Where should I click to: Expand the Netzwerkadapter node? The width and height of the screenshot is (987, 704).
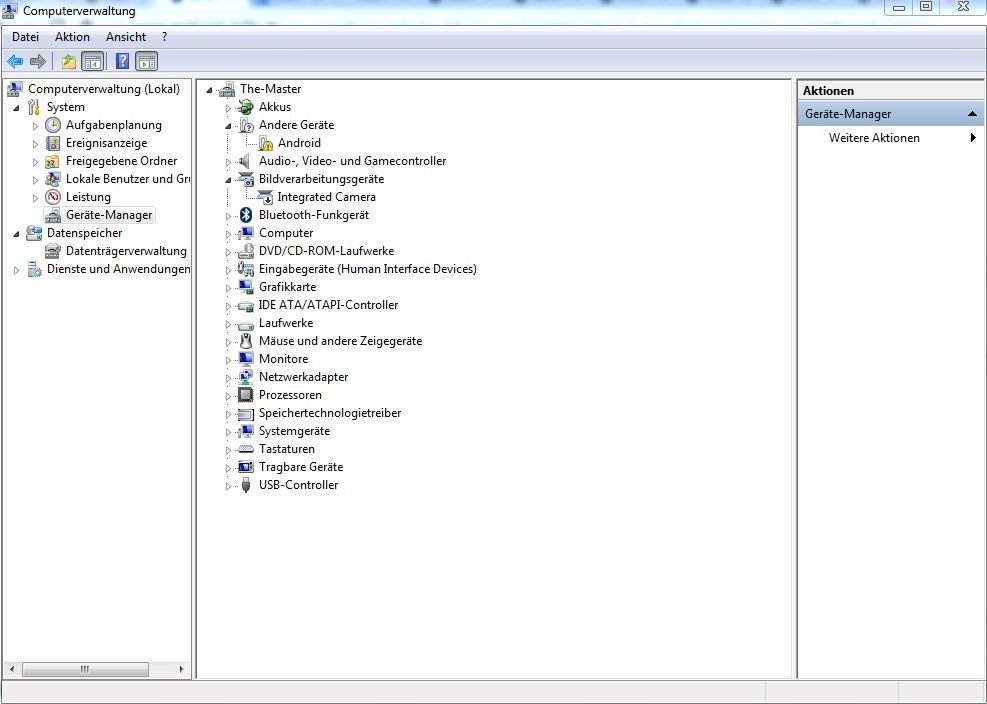point(228,378)
